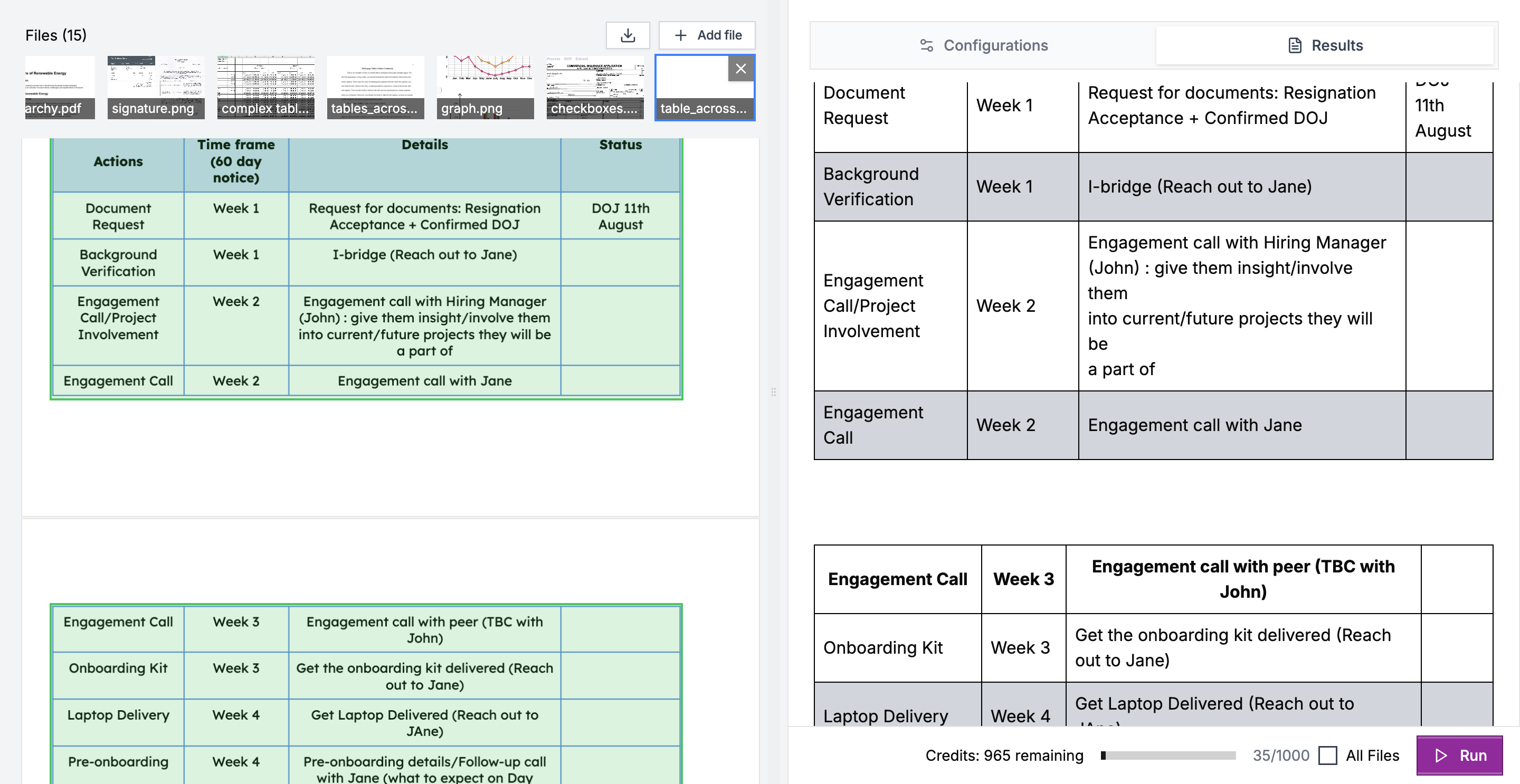Click the Add file button

(x=706, y=35)
